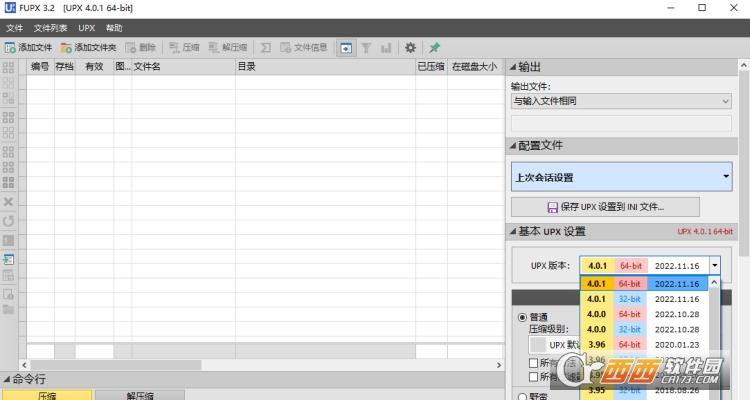Viewport: 750px width, 400px height.
Task: Click the 添加文件夹 toolbar button
Action: (x=88, y=48)
